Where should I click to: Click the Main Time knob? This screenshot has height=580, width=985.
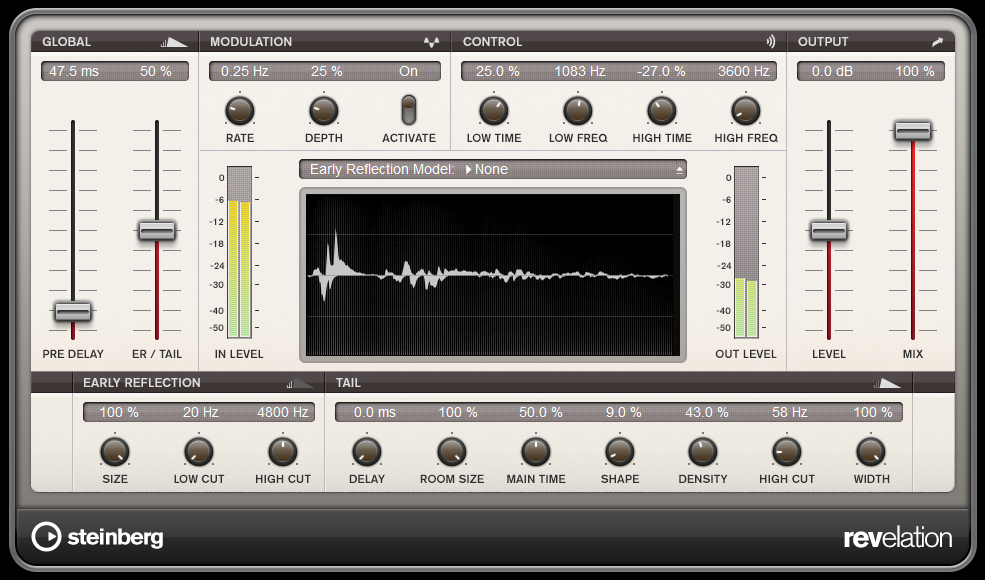click(x=536, y=452)
